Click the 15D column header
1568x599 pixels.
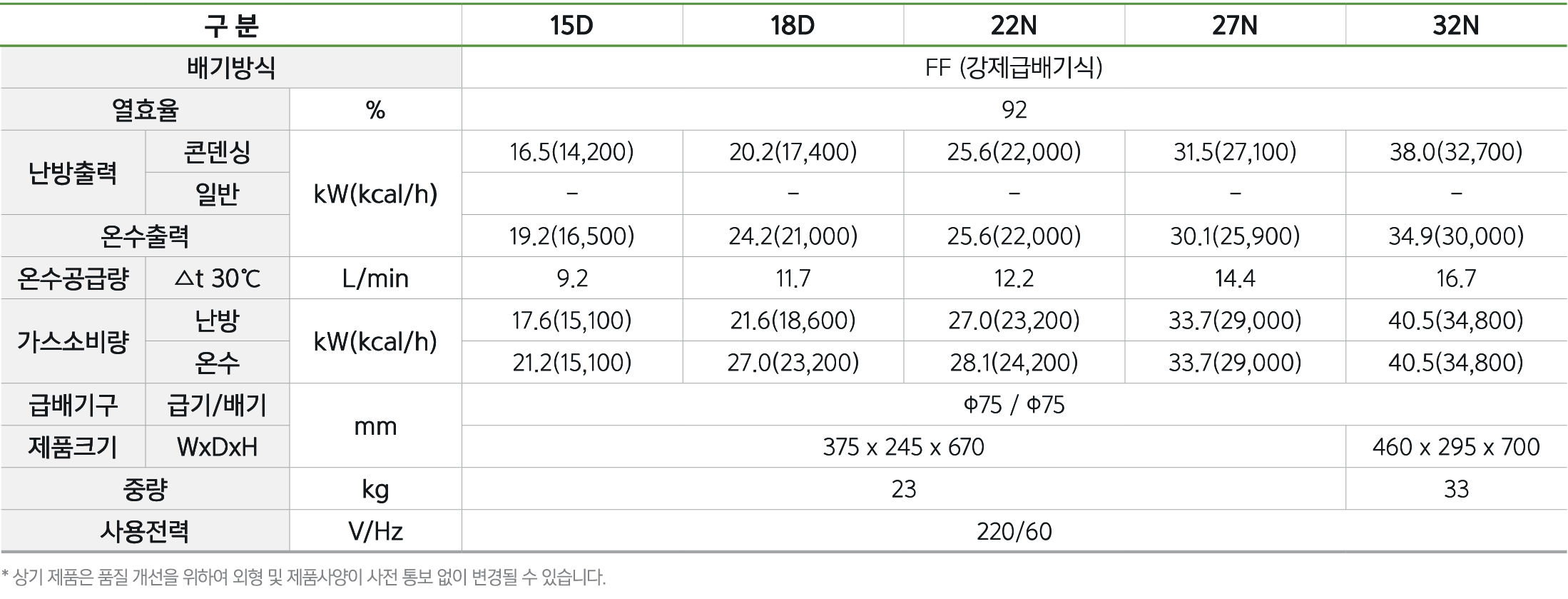click(571, 26)
